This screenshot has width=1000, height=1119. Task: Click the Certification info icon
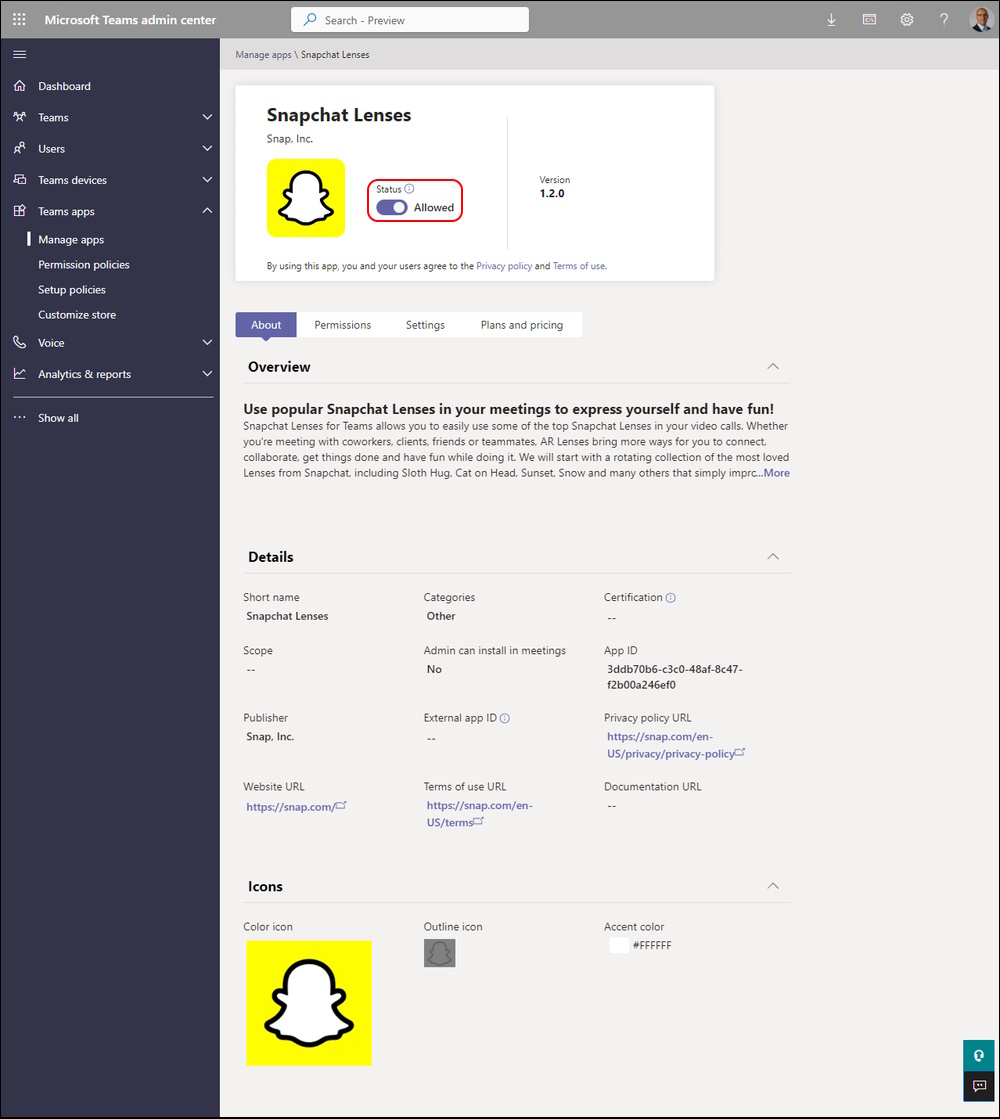671,598
